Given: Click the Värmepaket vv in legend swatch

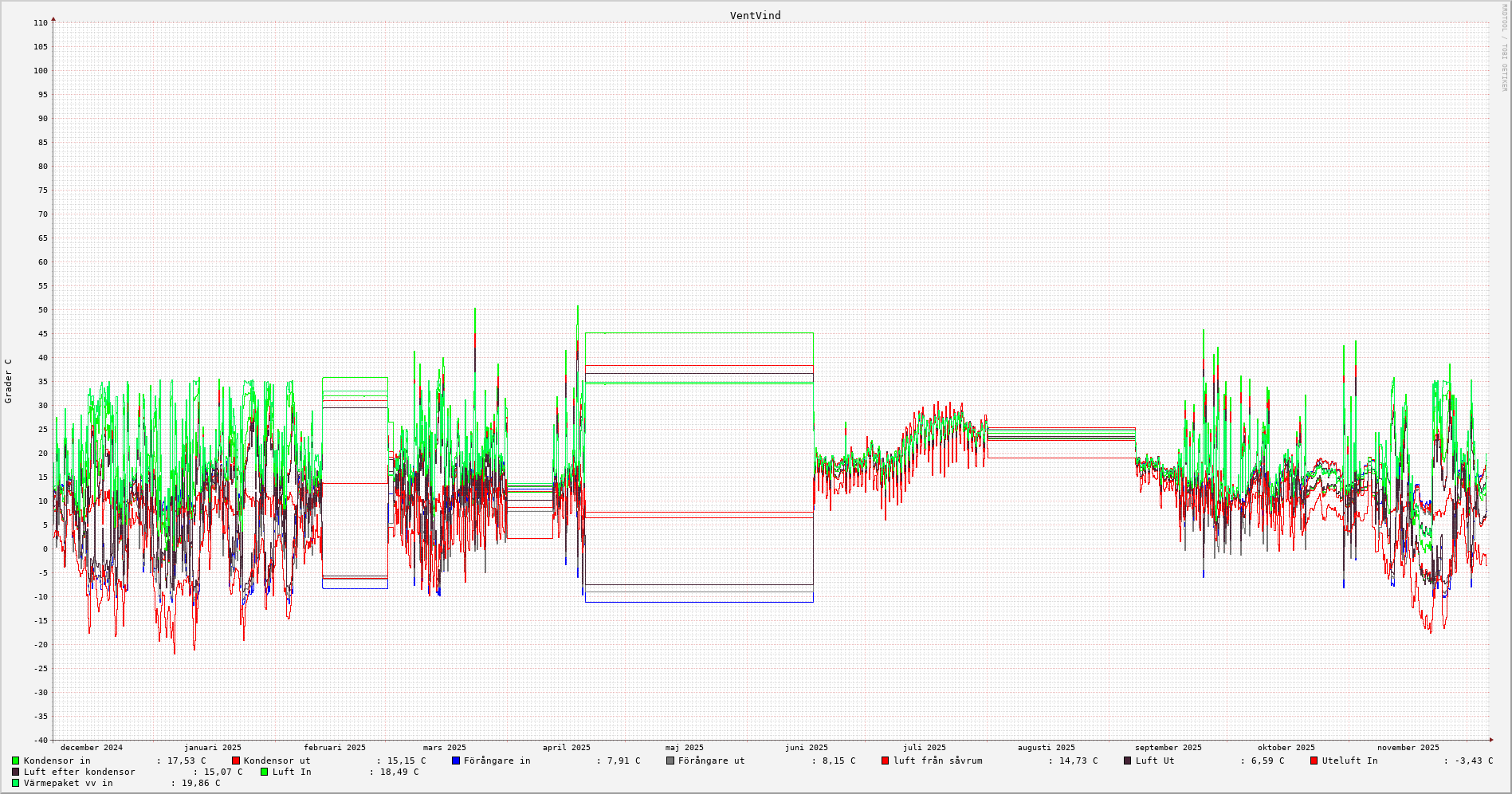Looking at the screenshot, I should tap(15, 783).
